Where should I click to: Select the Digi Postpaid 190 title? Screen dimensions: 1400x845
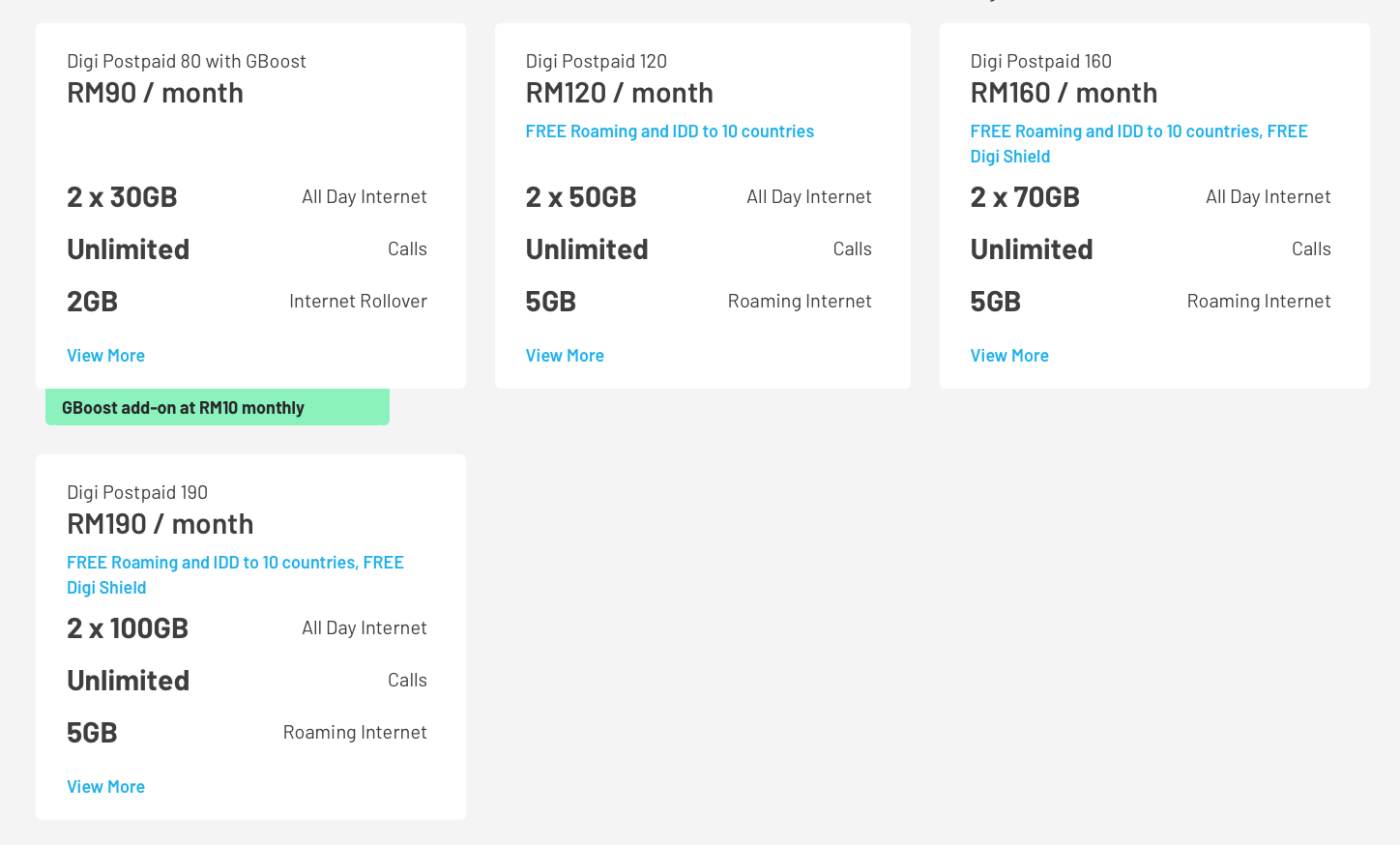click(x=137, y=492)
